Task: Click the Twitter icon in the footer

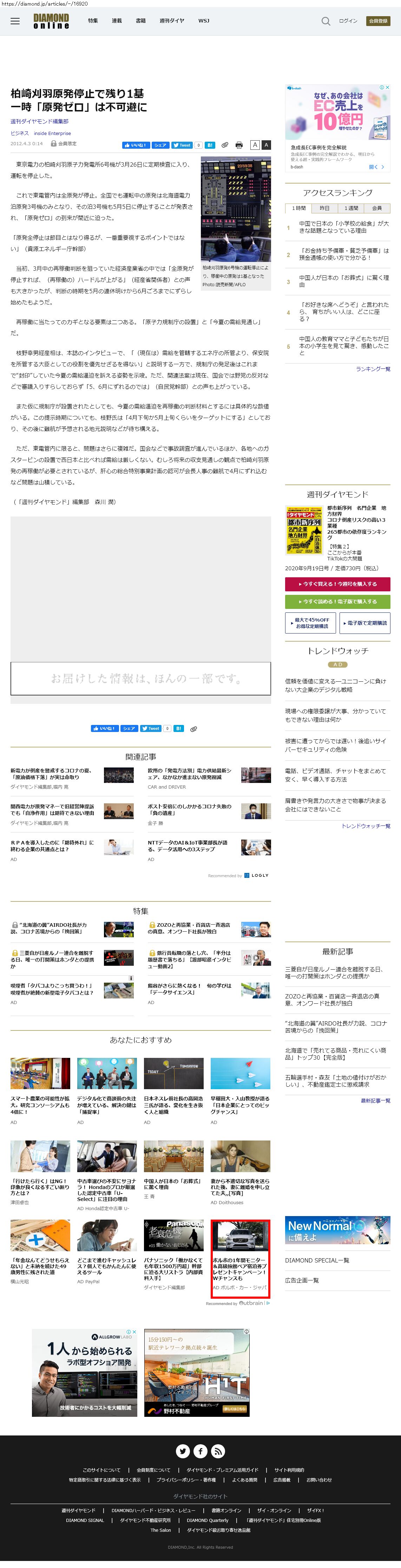Action: (183, 1451)
